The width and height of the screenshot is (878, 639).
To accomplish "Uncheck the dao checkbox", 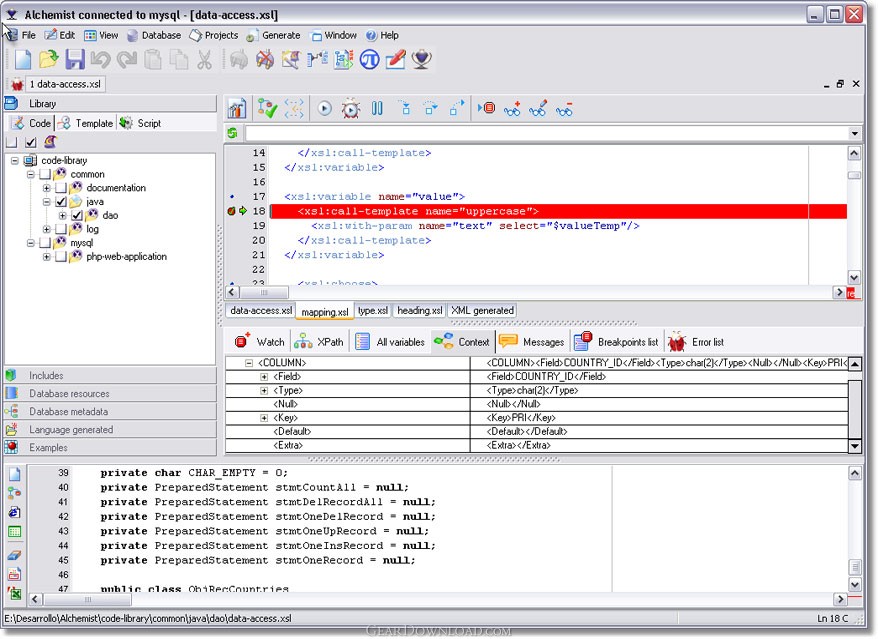I will click(x=77, y=215).
